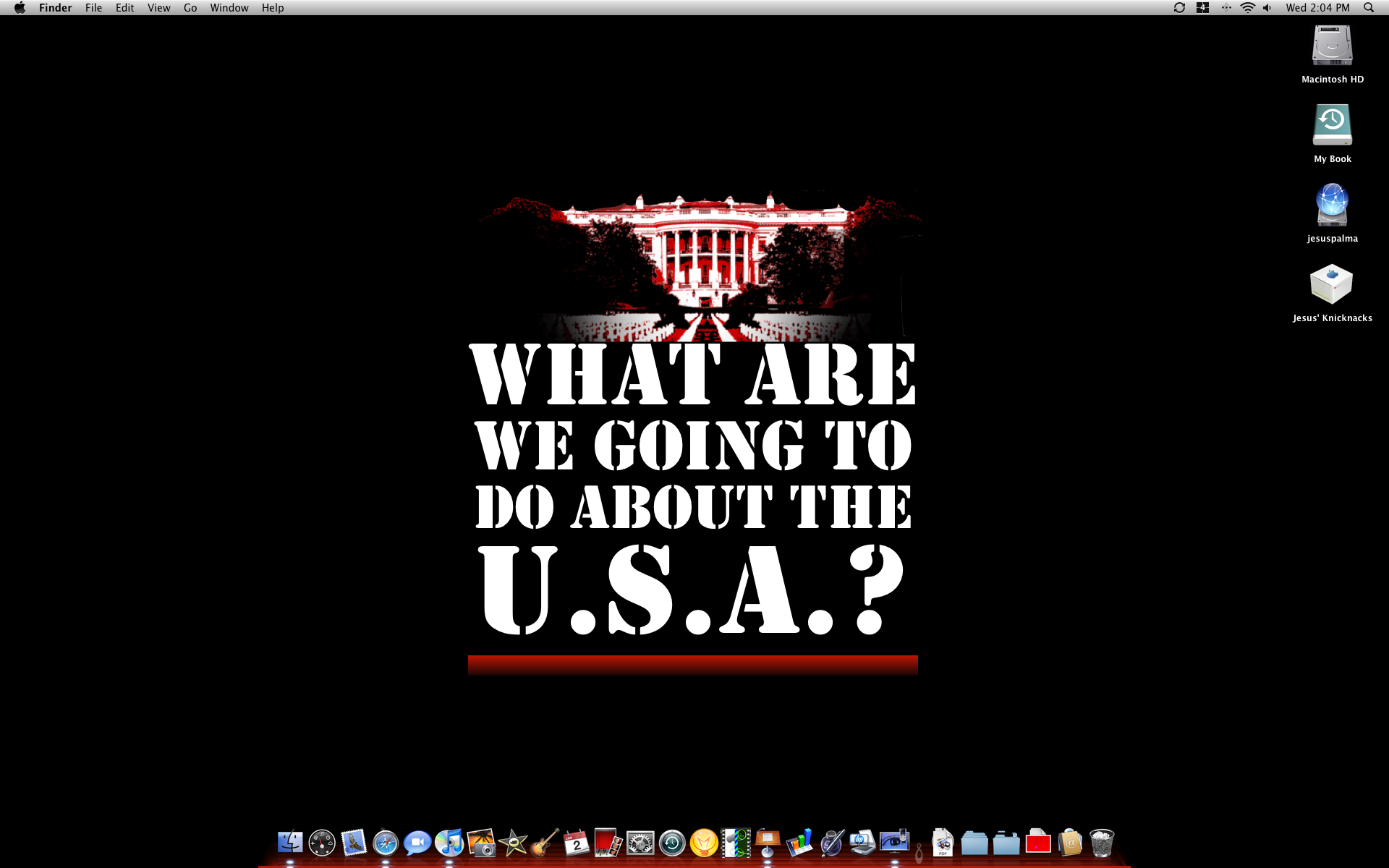Image resolution: width=1389 pixels, height=868 pixels.
Task: Open the Help menu
Action: [x=273, y=8]
